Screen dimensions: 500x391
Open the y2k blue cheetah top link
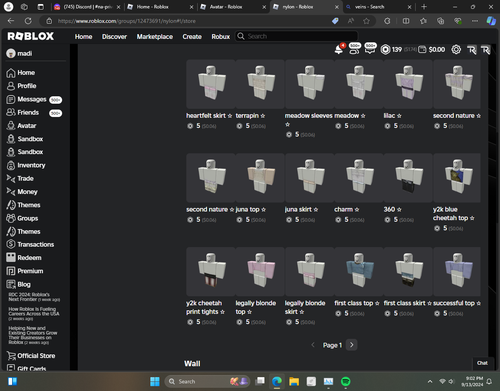click(x=453, y=214)
